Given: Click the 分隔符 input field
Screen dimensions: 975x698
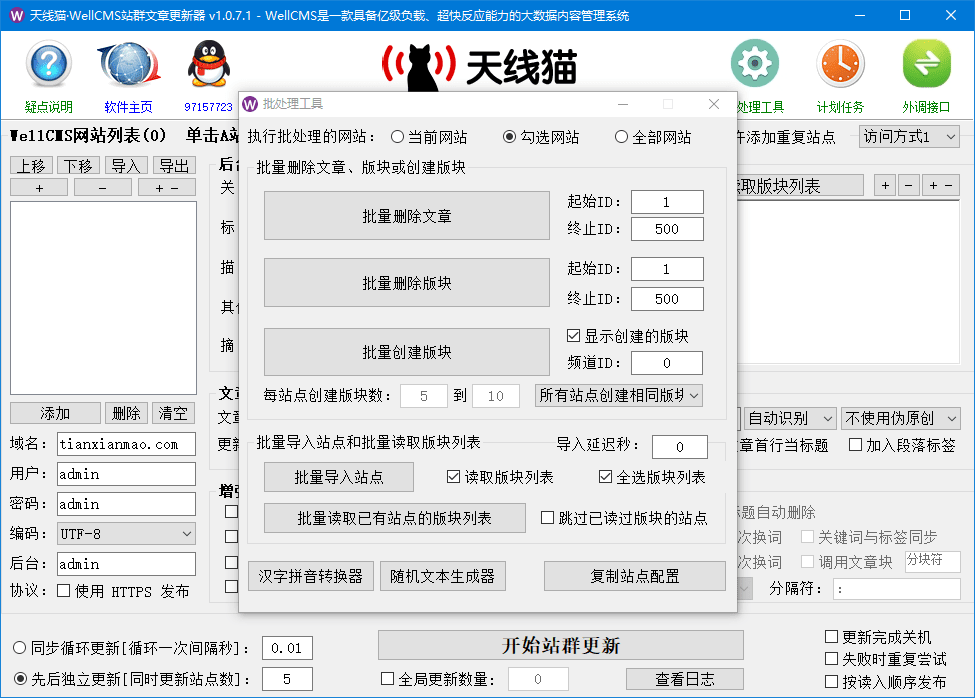Looking at the screenshot, I should 897,589.
